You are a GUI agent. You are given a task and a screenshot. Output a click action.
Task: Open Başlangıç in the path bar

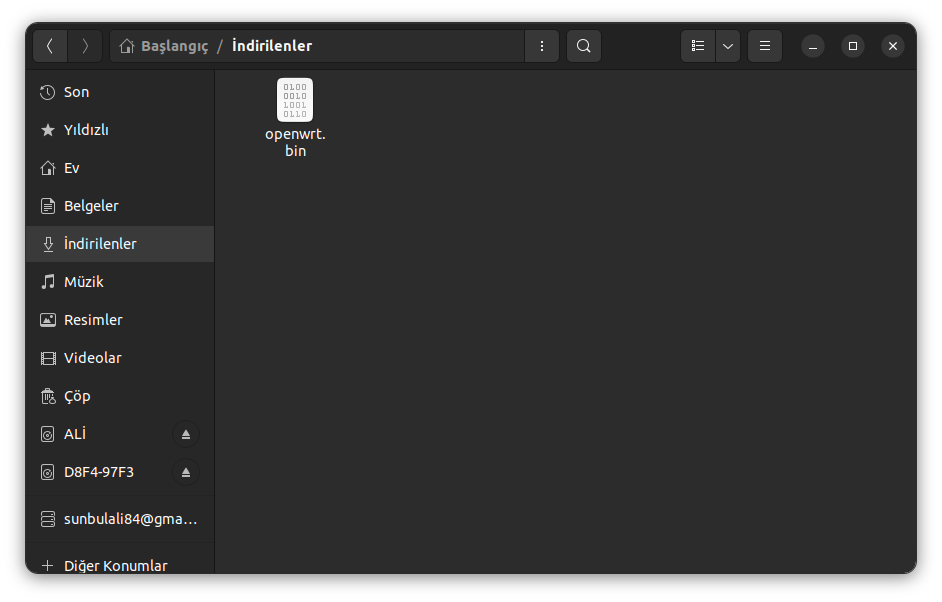(x=174, y=46)
